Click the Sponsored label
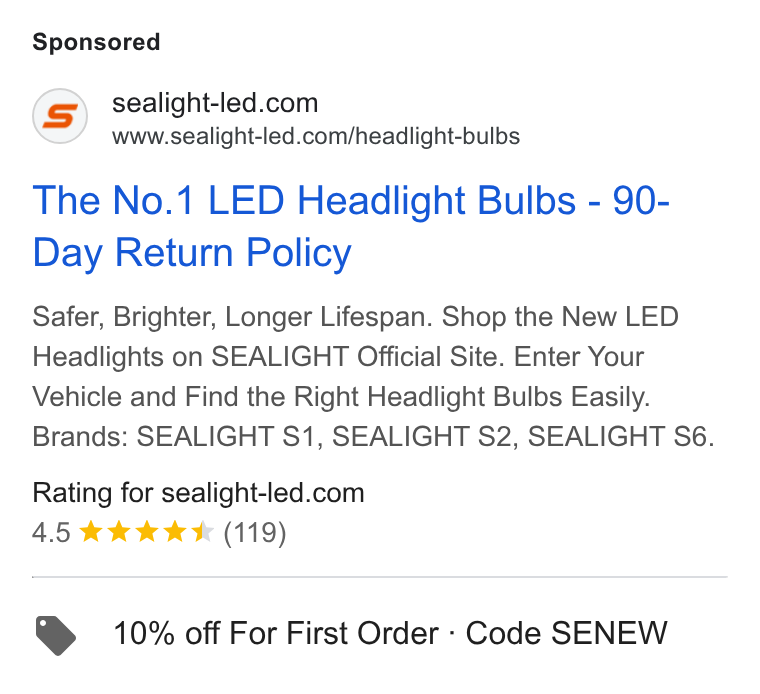This screenshot has height=694, width=760. point(96,42)
